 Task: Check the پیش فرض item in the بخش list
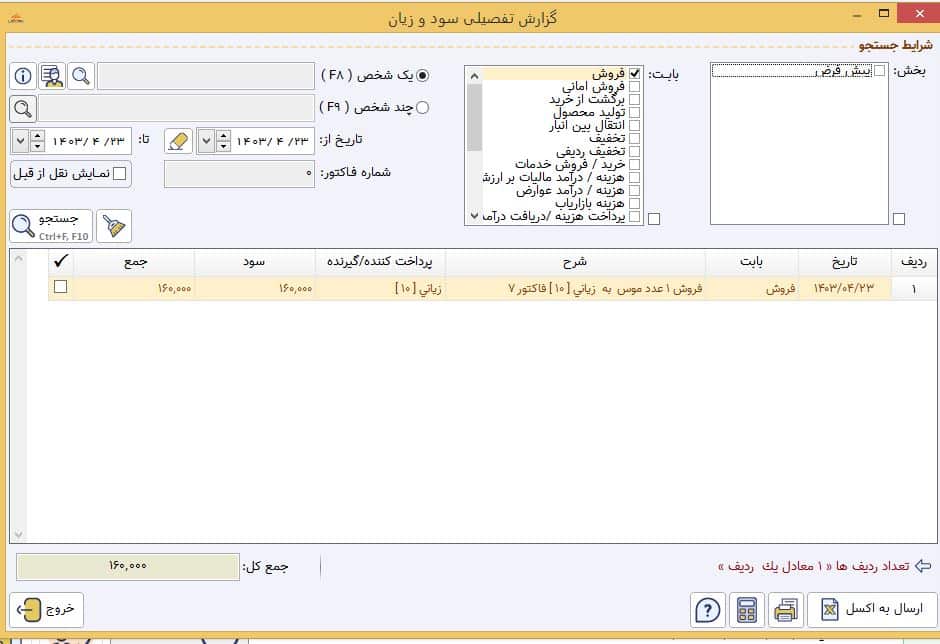click(x=879, y=71)
